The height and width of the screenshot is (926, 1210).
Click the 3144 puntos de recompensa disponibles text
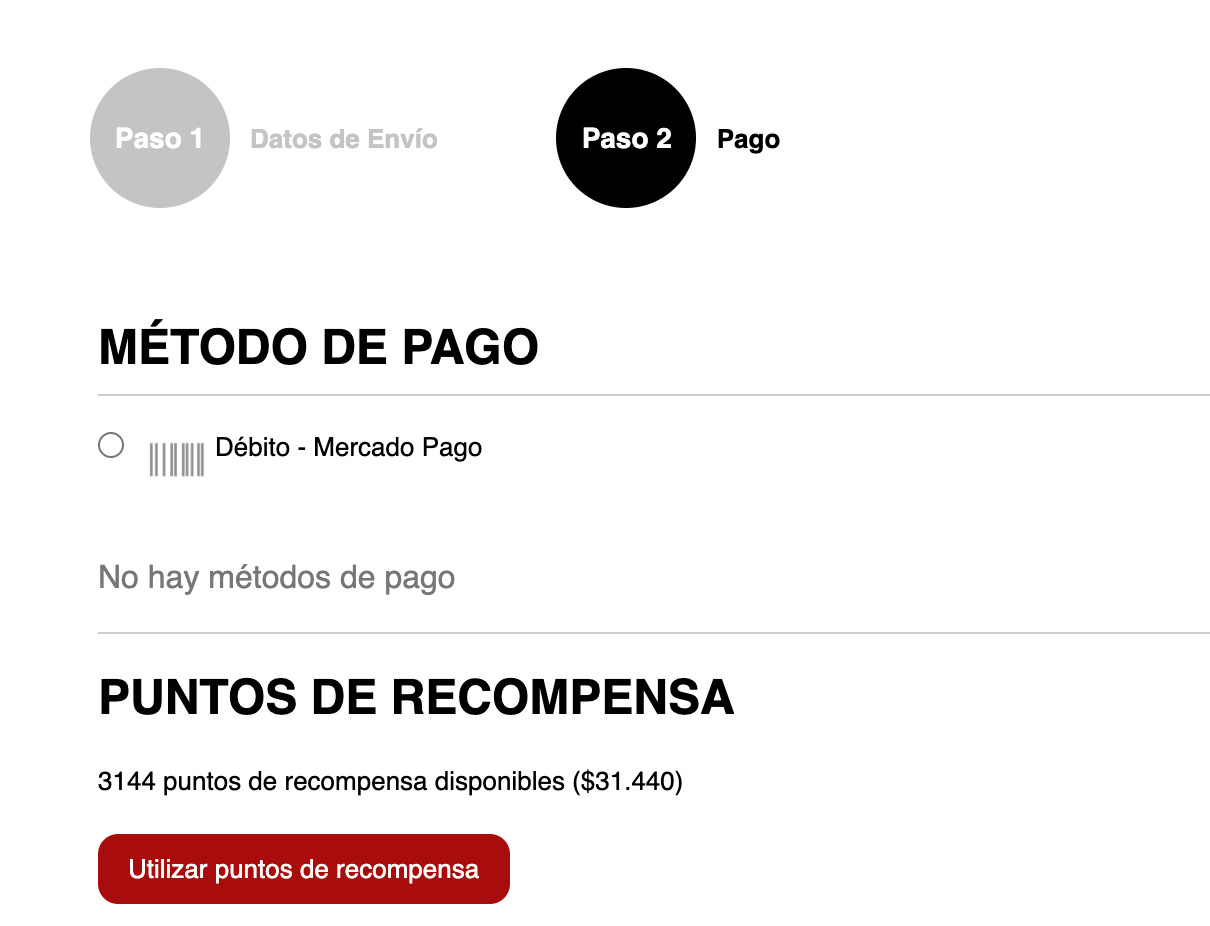[332, 781]
